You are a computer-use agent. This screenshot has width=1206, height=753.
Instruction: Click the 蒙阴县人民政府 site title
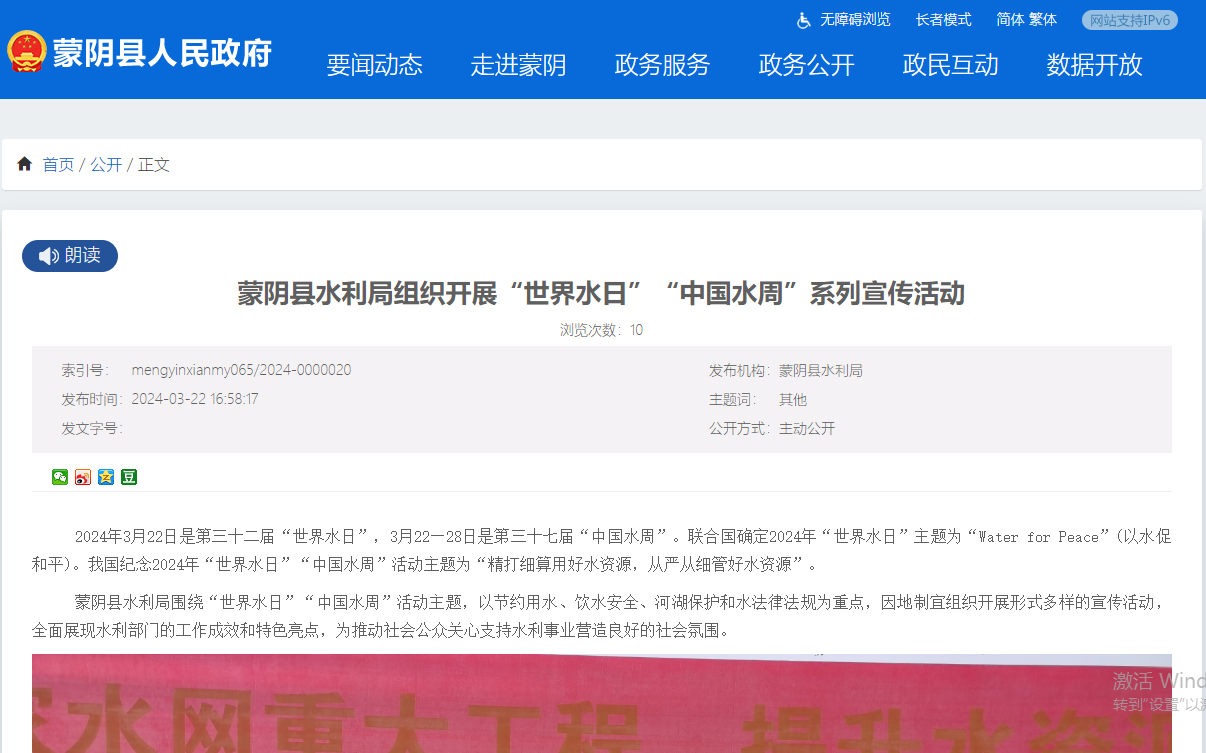click(x=162, y=52)
